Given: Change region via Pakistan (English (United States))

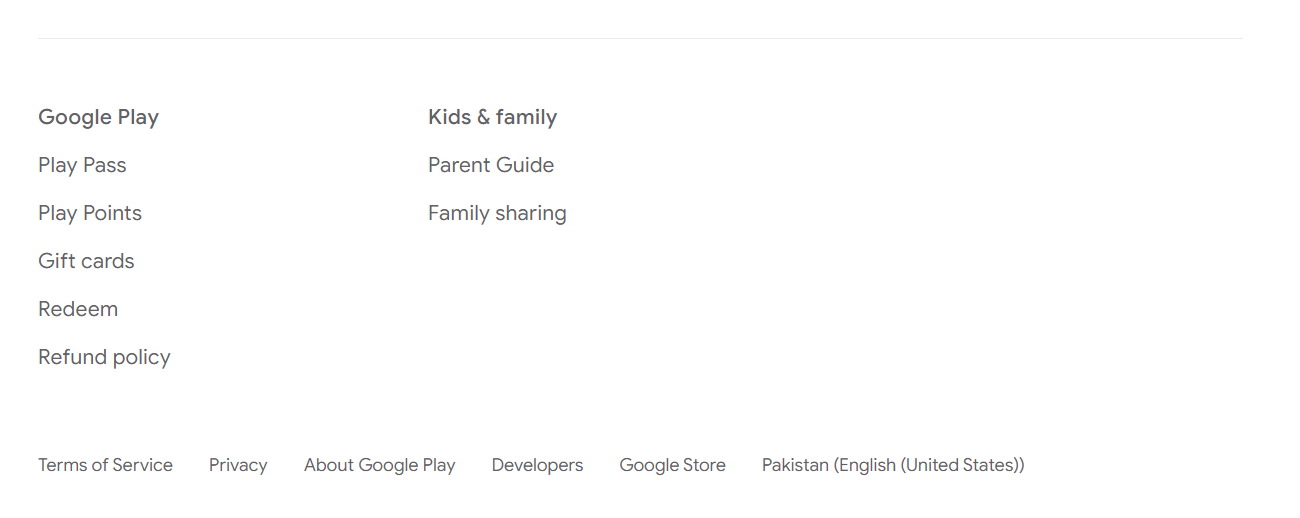Looking at the screenshot, I should click(892, 465).
